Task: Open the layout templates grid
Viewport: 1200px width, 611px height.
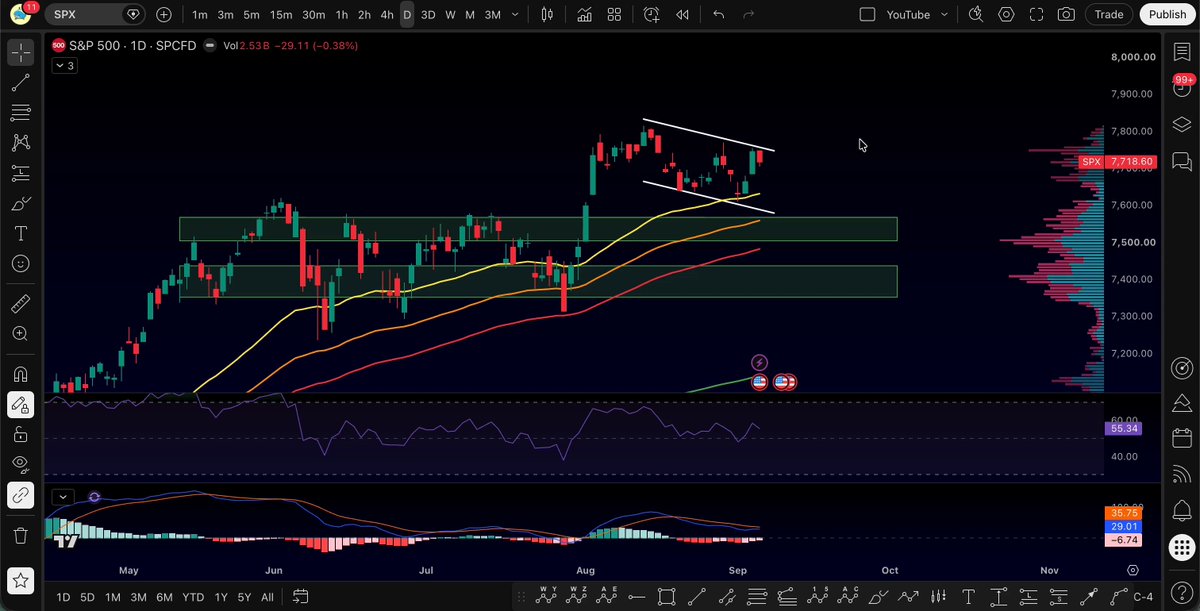Action: tap(614, 15)
